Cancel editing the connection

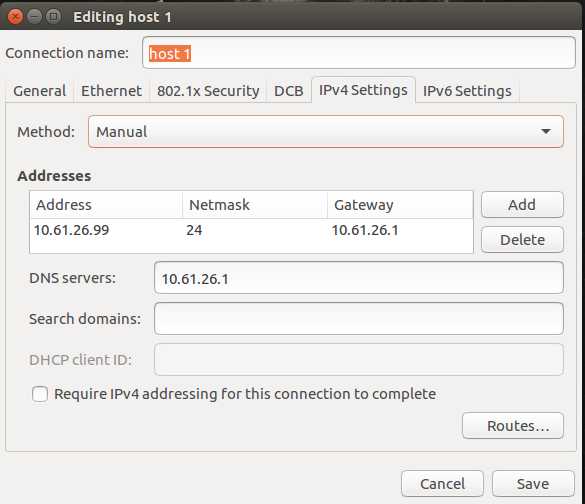(442, 484)
